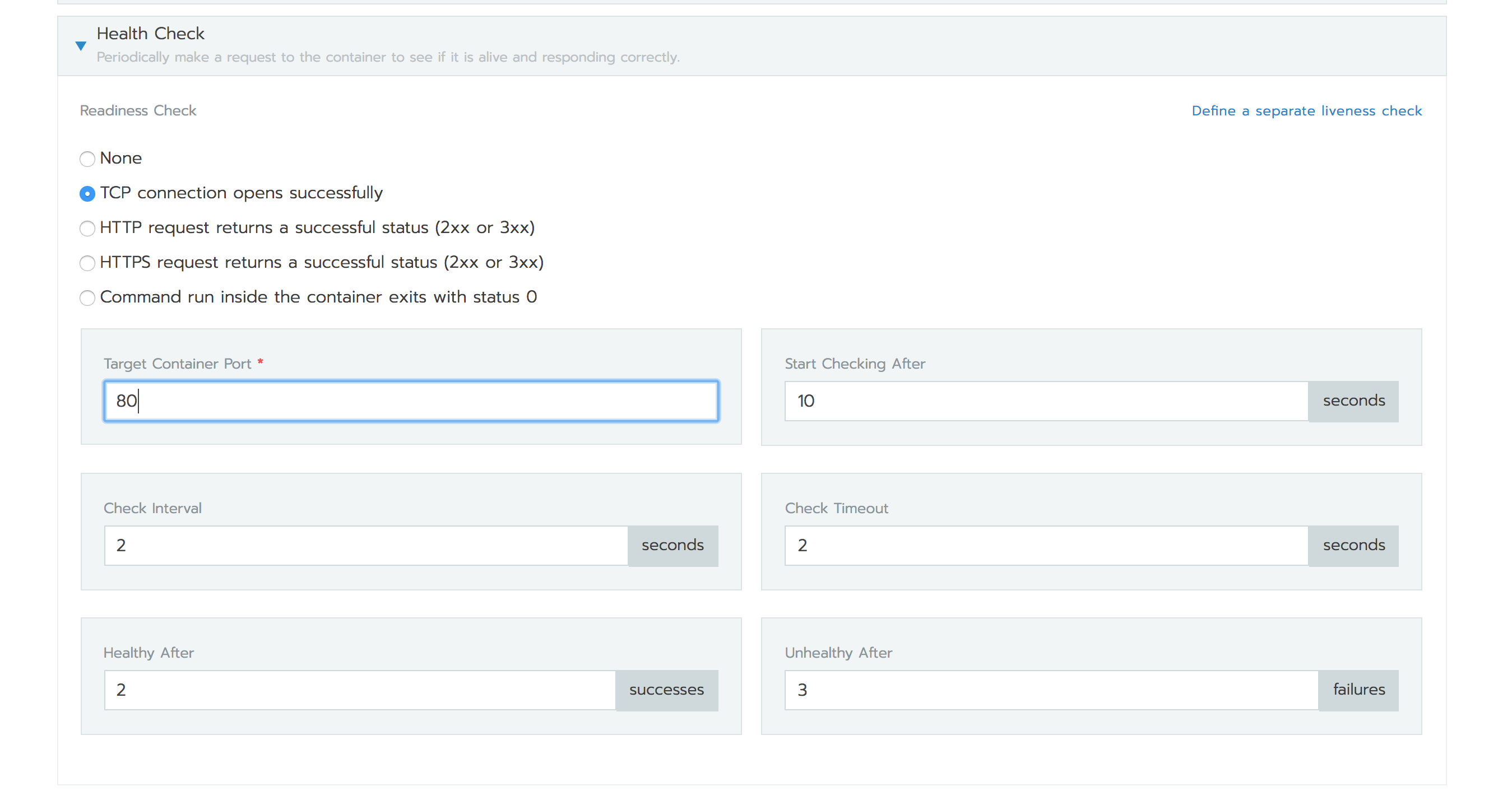Click the Health Check section expander triangle

(x=80, y=44)
